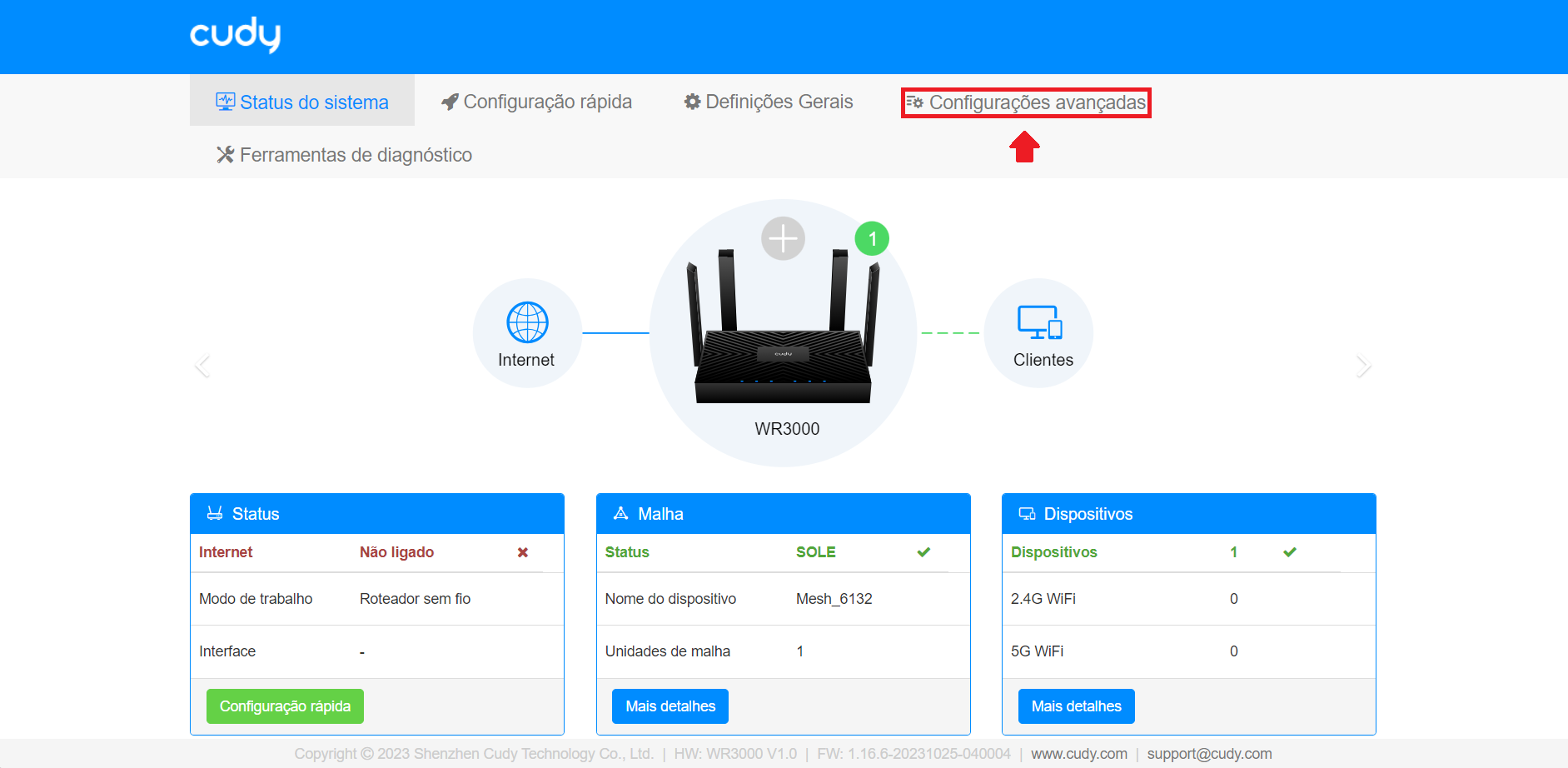The image size is (1568, 768).
Task: Open the Status do sistema tab
Action: pyautogui.click(x=302, y=102)
